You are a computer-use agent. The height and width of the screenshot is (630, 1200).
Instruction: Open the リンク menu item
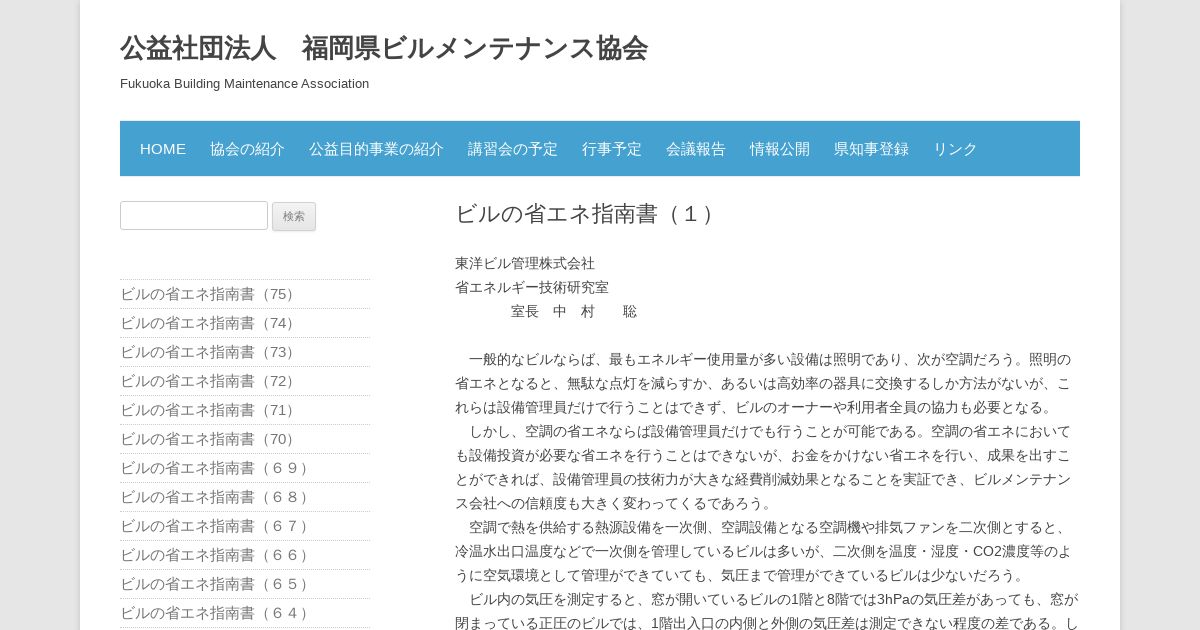955,149
